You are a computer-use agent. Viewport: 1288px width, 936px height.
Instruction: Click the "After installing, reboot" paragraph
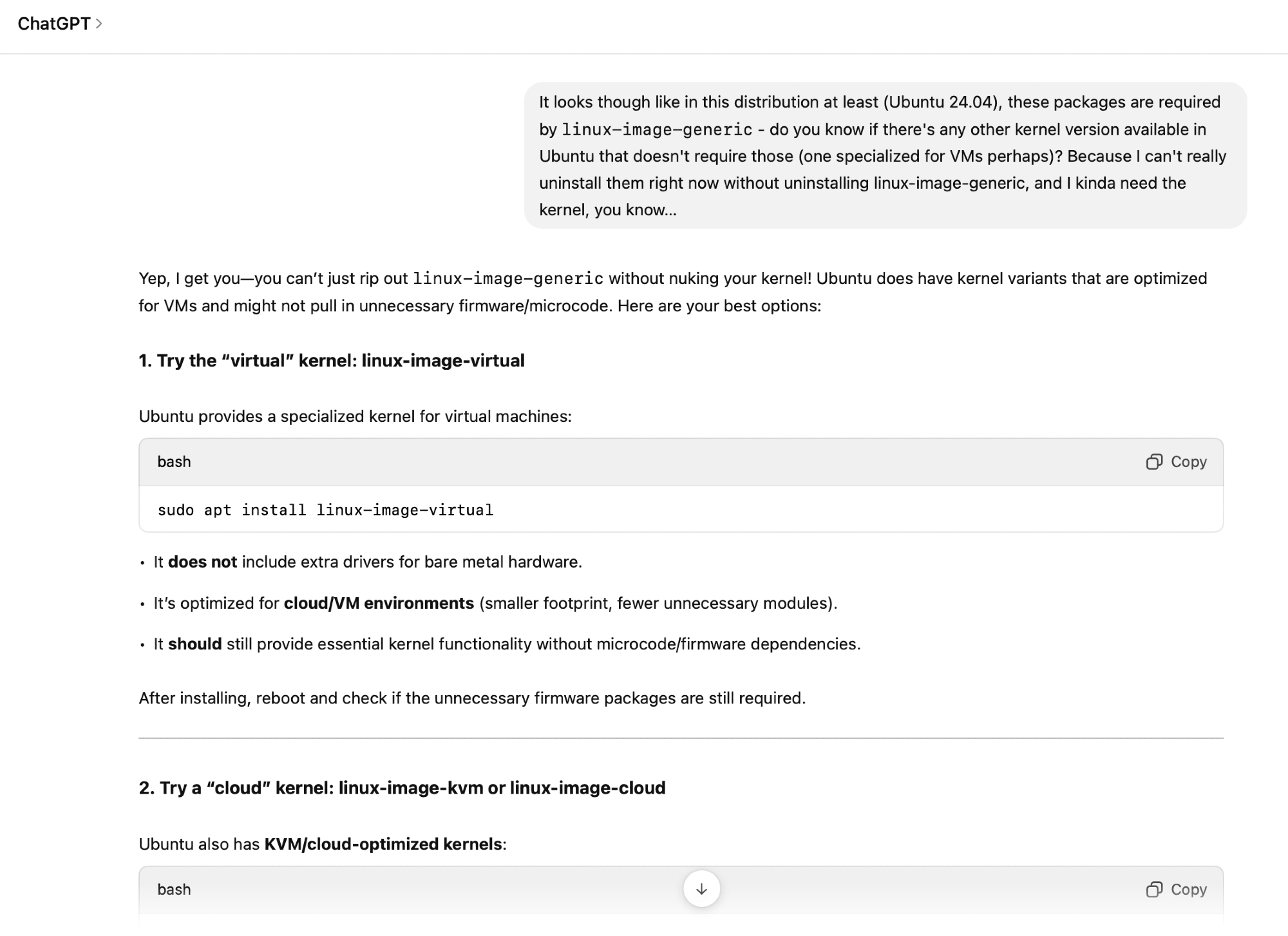click(x=472, y=698)
